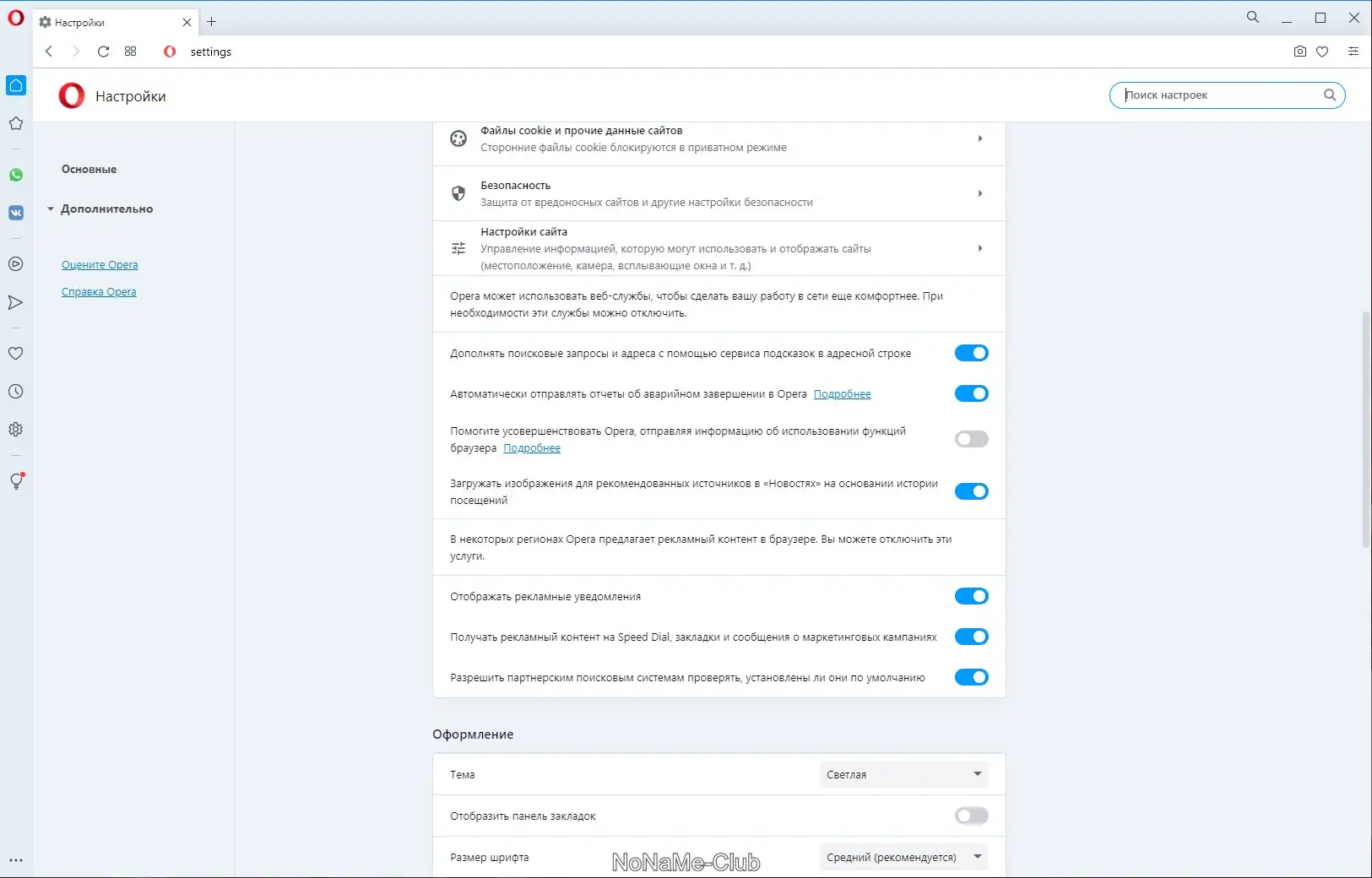
Task: Open the Player sidebar panel
Action: pos(16,264)
